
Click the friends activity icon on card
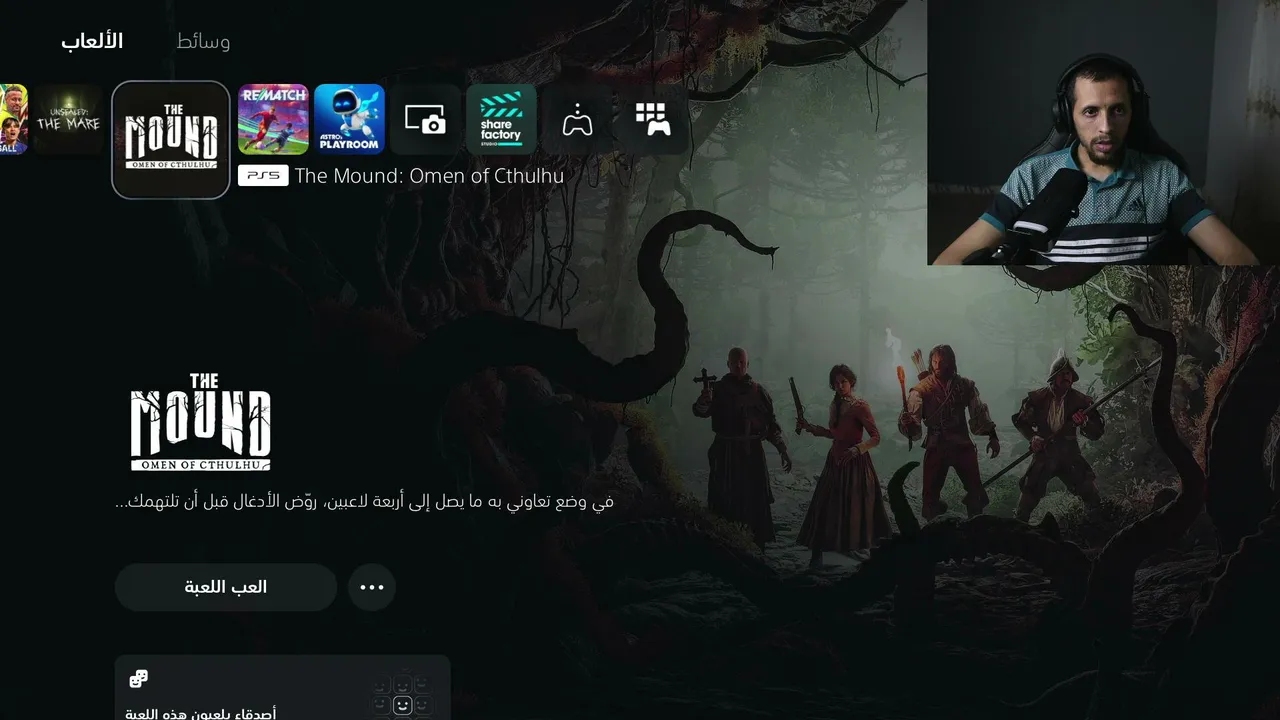(139, 679)
